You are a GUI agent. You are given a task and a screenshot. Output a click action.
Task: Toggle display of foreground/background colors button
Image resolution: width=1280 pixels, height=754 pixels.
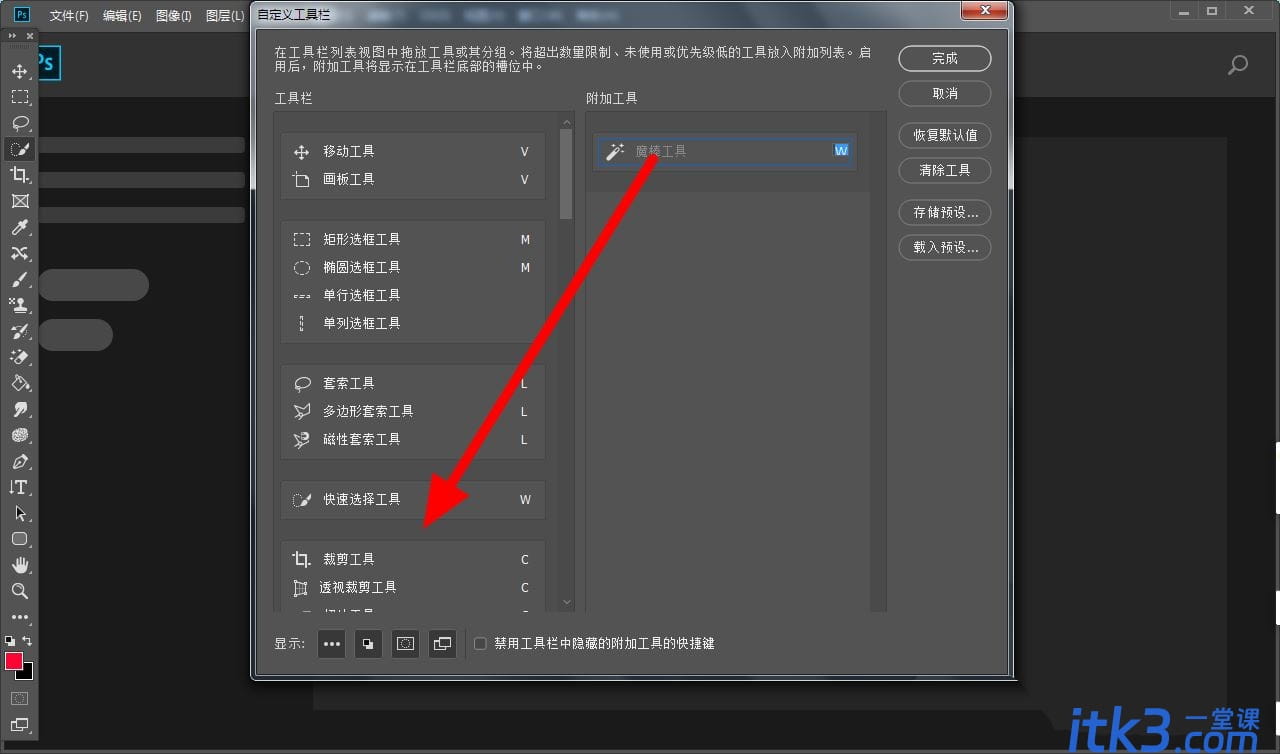point(368,644)
